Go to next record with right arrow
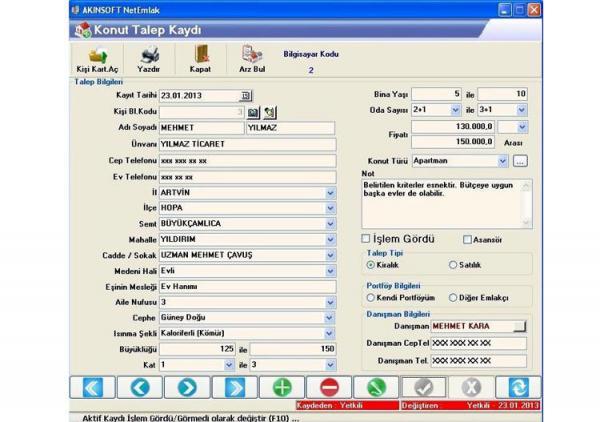600x422 pixels. (187, 387)
